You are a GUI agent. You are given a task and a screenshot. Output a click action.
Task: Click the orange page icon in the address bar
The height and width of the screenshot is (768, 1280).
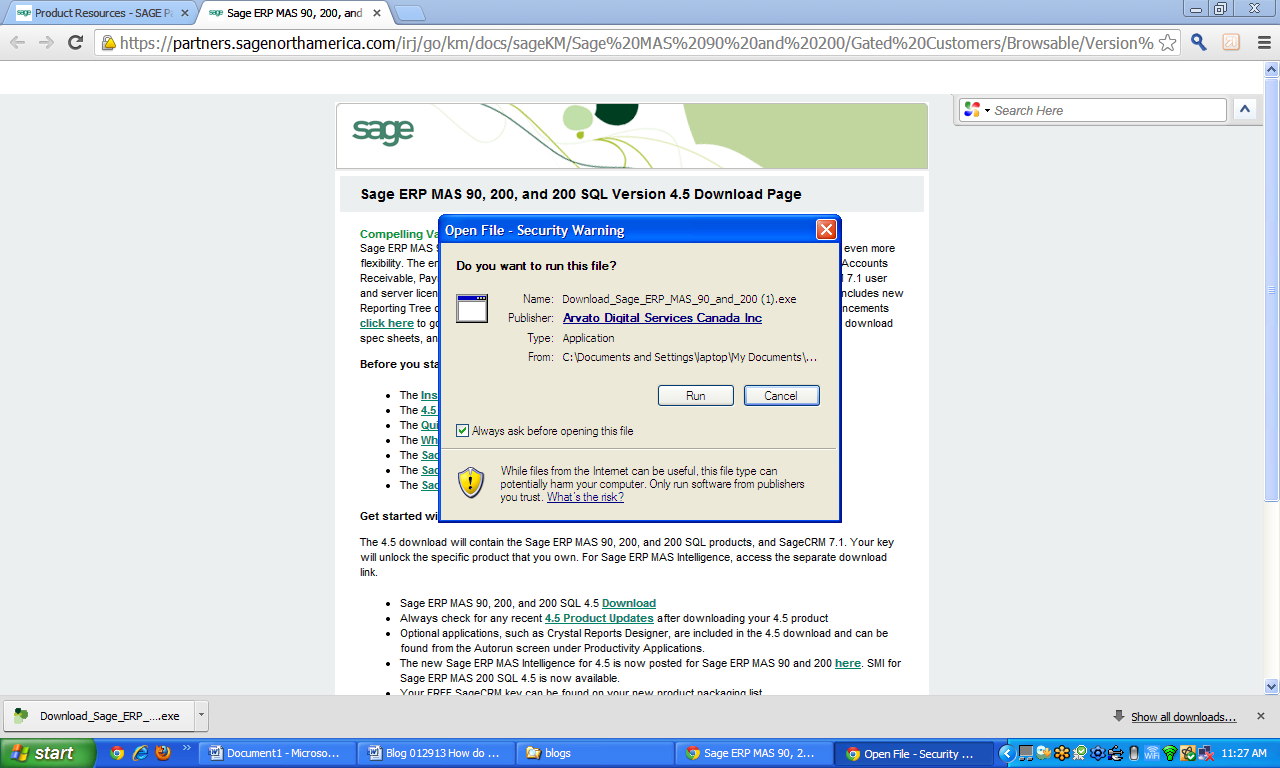point(1229,42)
